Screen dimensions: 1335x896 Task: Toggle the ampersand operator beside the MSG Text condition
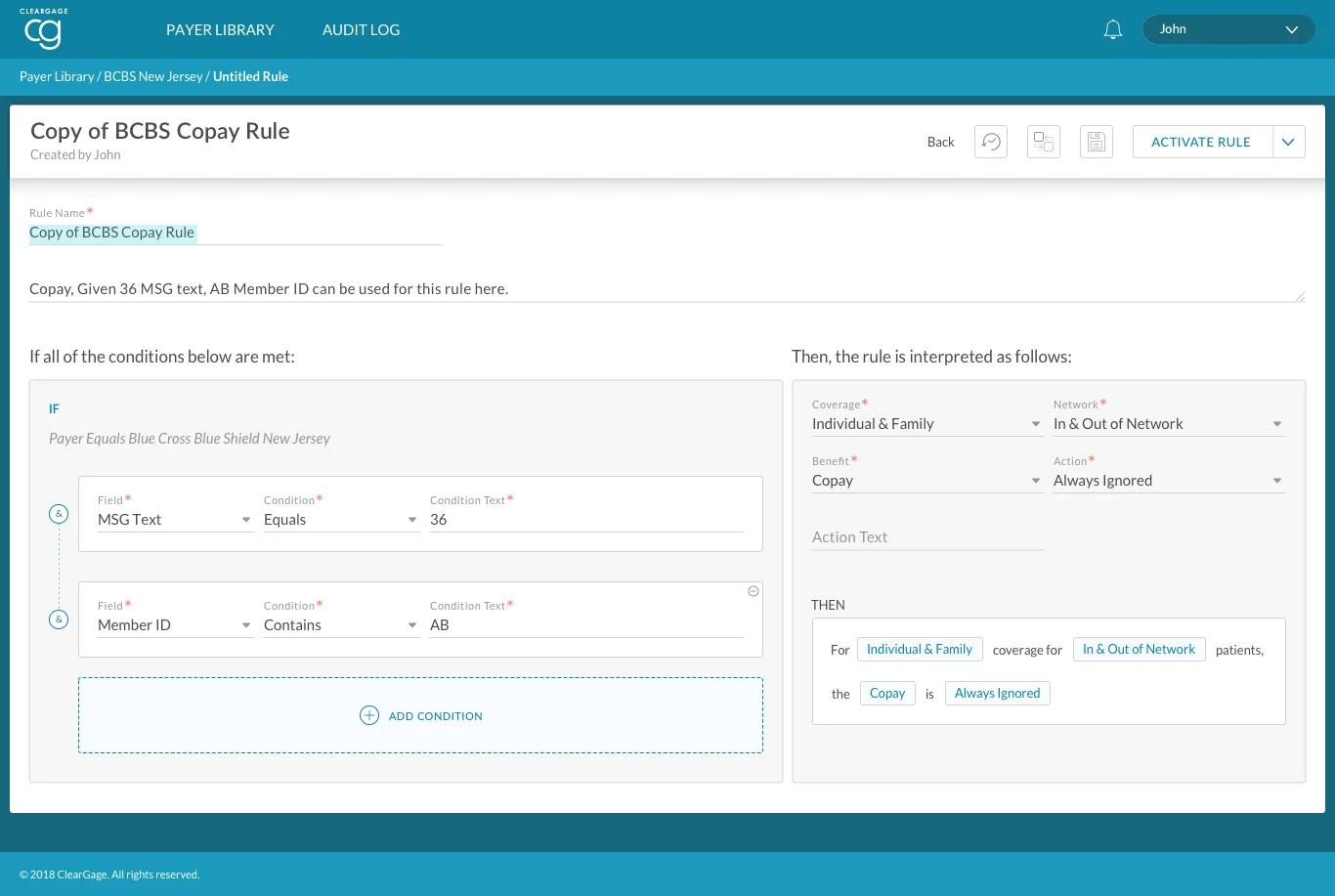tap(59, 513)
